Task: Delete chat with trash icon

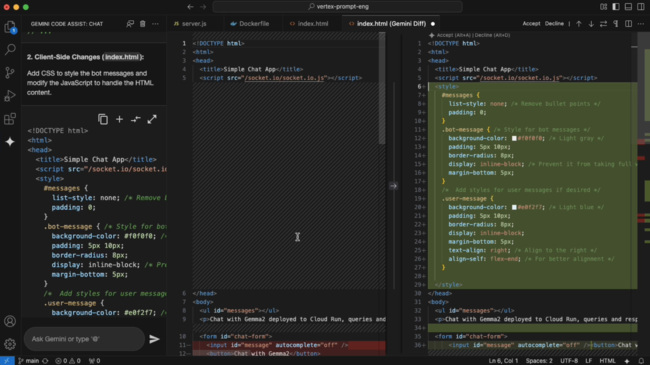Action: pyautogui.click(x=143, y=24)
